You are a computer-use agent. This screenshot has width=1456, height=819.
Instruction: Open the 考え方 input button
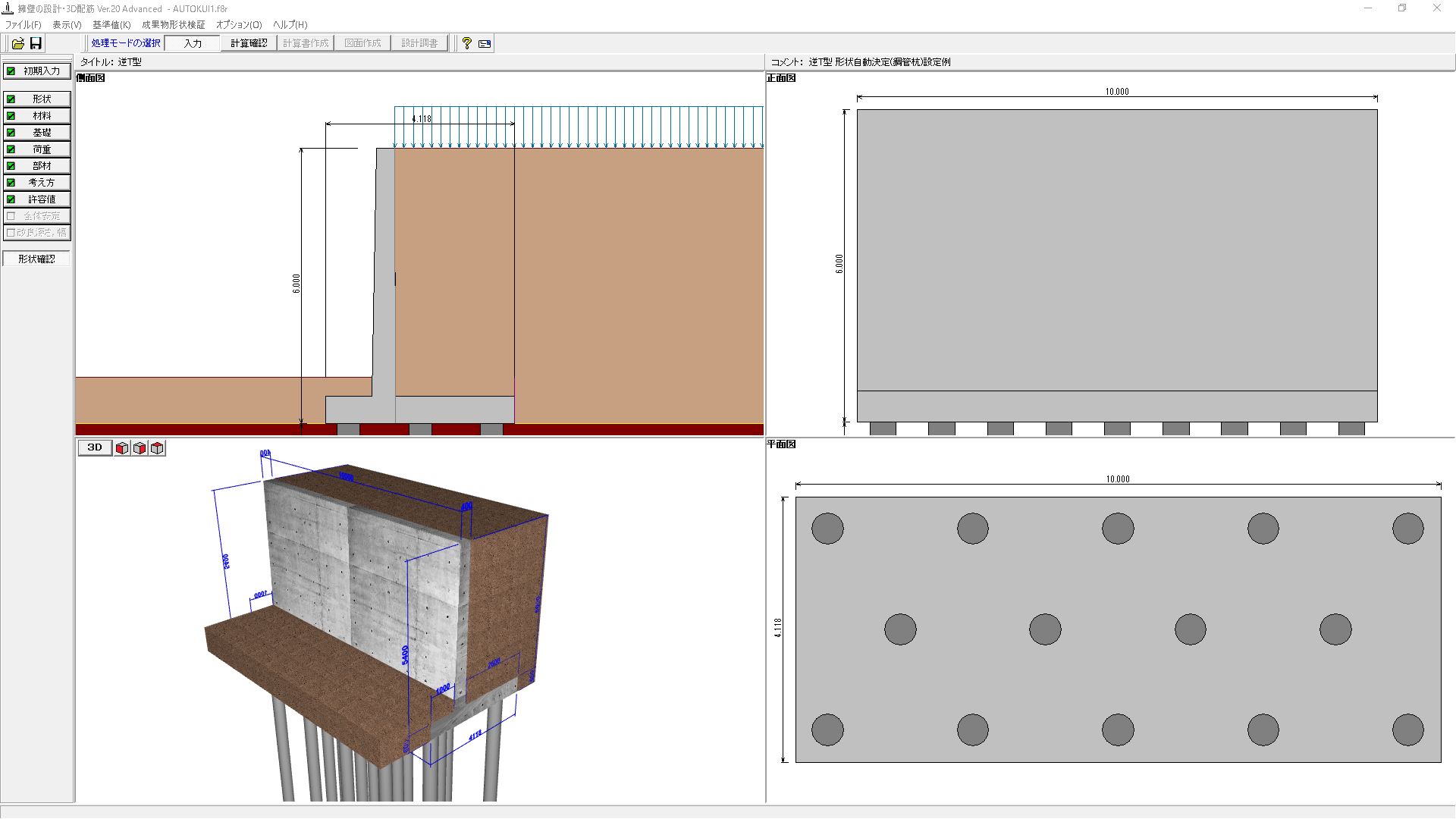coord(36,183)
